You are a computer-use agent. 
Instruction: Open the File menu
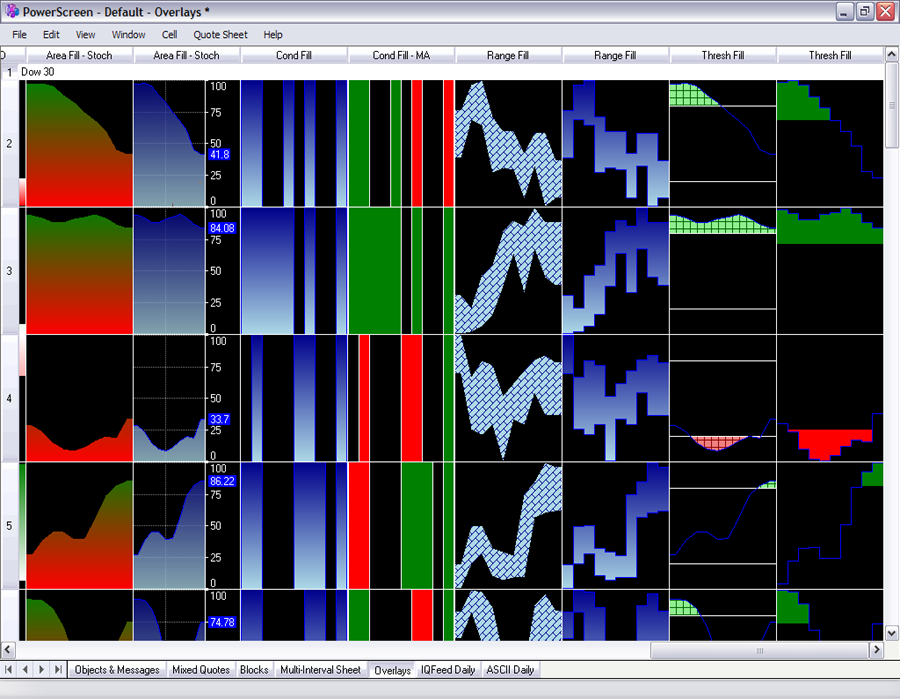pos(19,34)
